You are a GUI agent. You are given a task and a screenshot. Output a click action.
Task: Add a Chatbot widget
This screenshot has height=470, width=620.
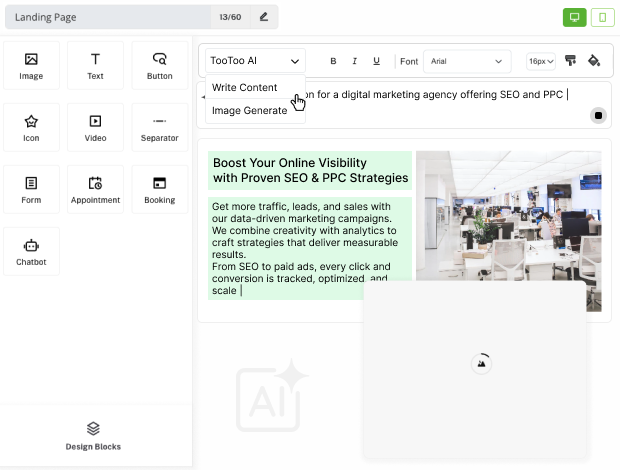(x=31, y=252)
